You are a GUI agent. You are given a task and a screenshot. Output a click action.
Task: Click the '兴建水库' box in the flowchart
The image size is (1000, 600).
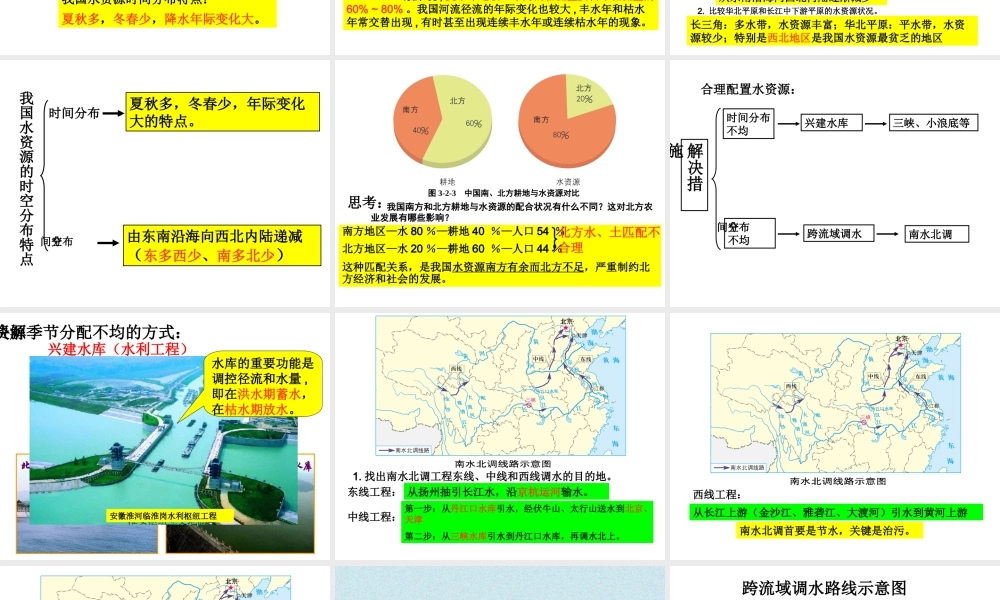832,123
